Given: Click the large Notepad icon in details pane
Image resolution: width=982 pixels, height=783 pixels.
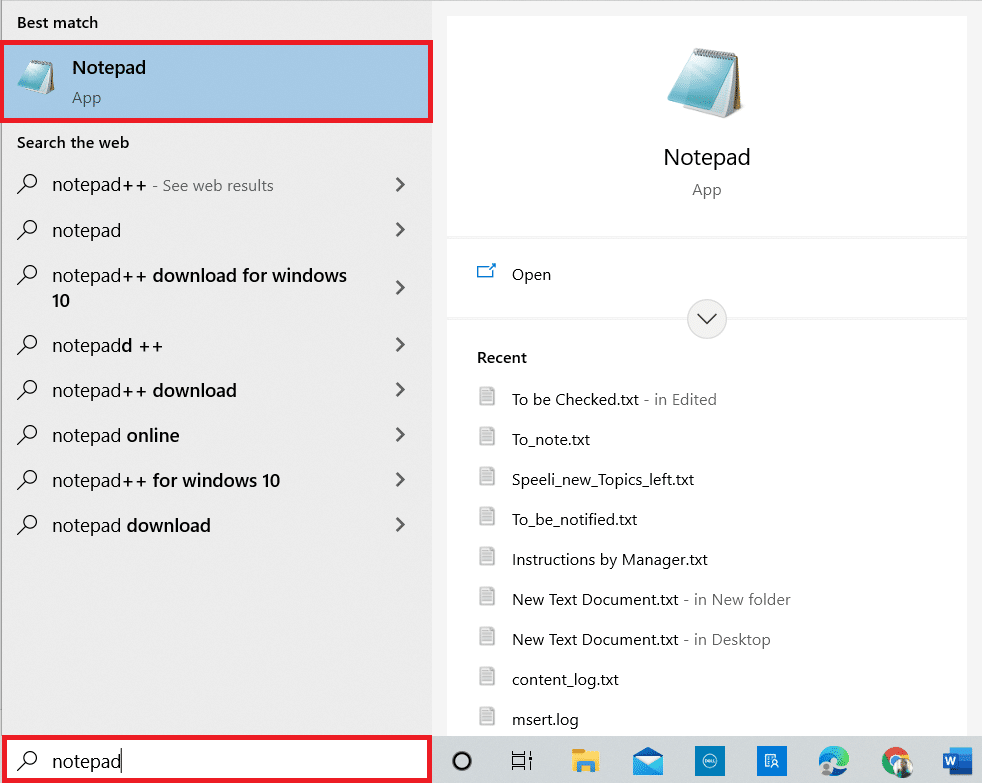Looking at the screenshot, I should coord(706,83).
